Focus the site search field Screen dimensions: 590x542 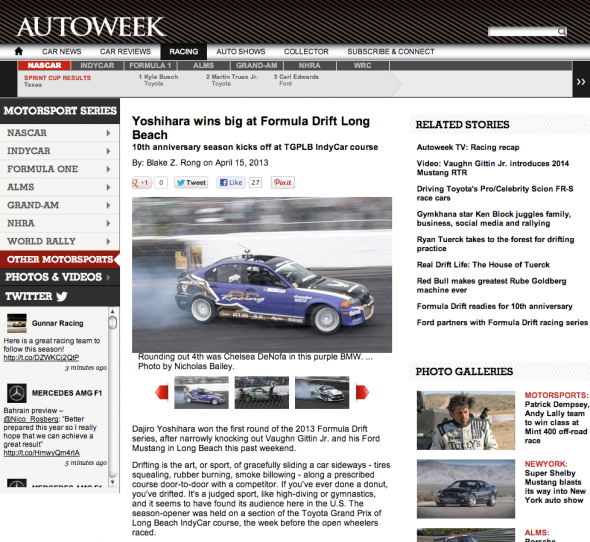[523, 31]
